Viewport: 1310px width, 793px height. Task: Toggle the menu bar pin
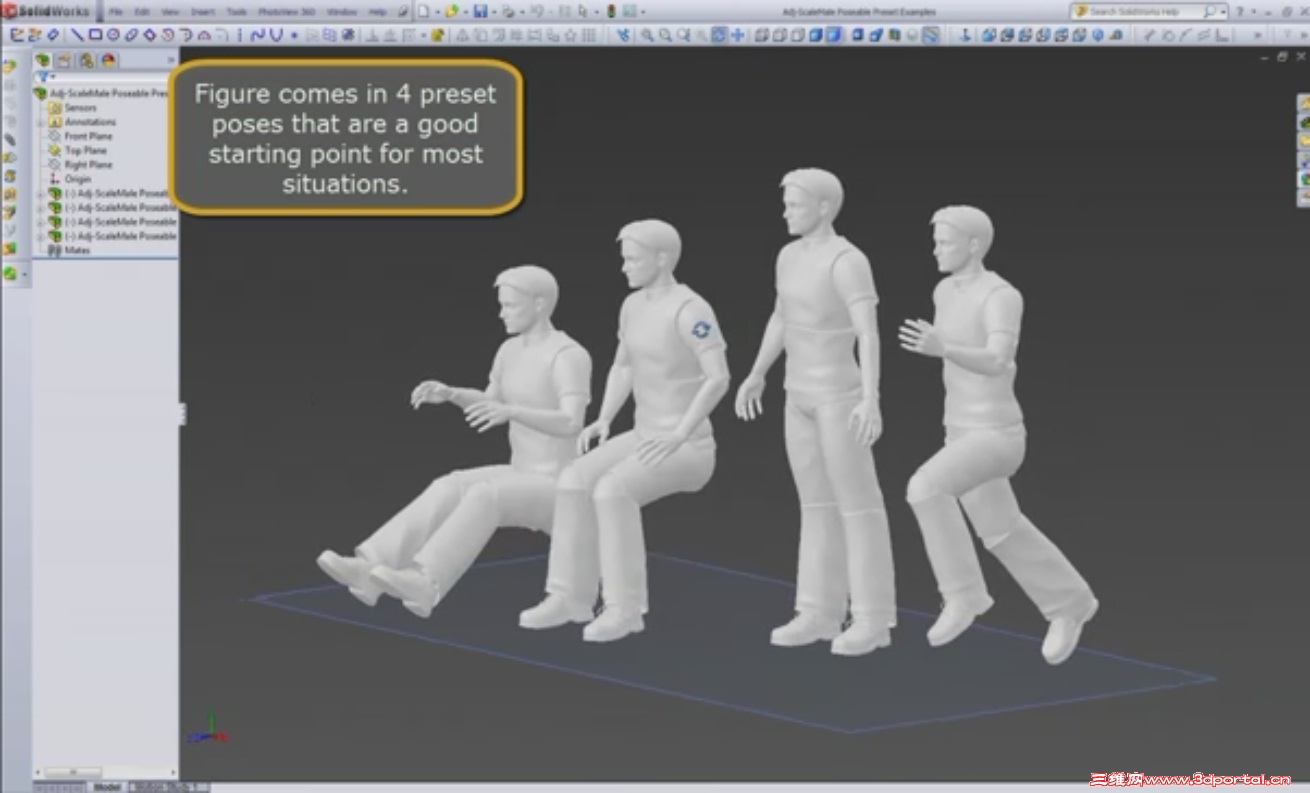(403, 11)
